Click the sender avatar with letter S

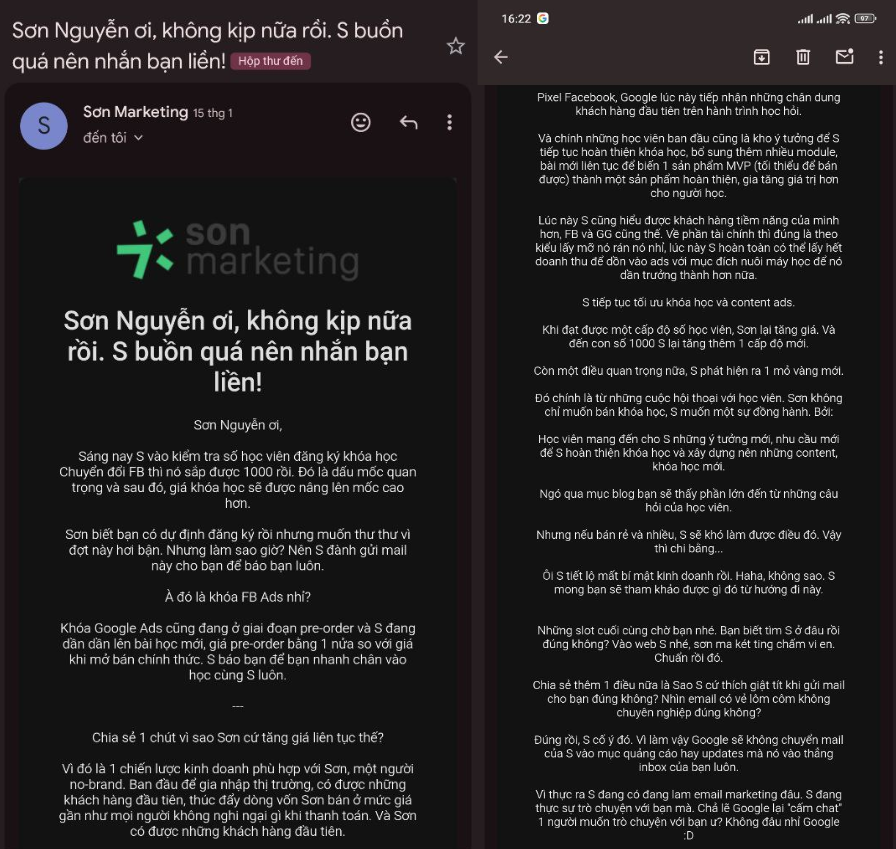click(x=44, y=126)
